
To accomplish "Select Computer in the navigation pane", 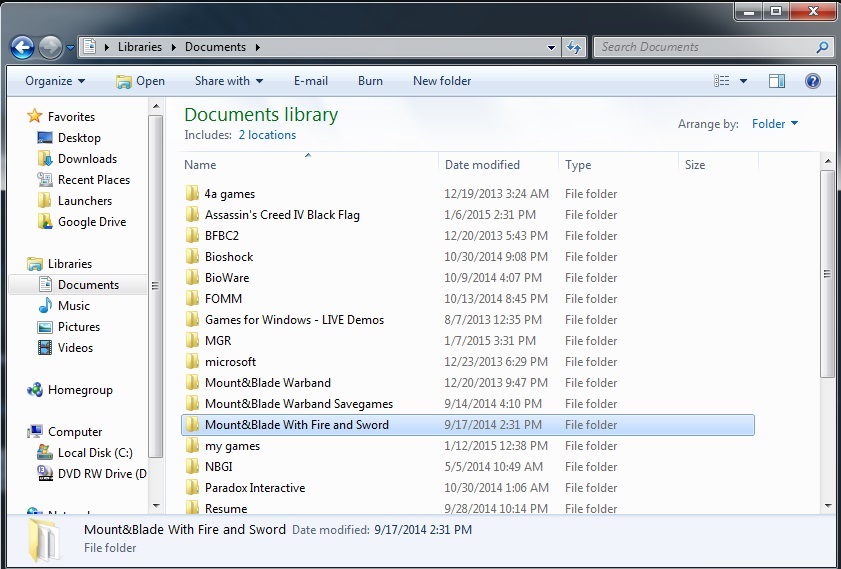I will click(x=64, y=432).
